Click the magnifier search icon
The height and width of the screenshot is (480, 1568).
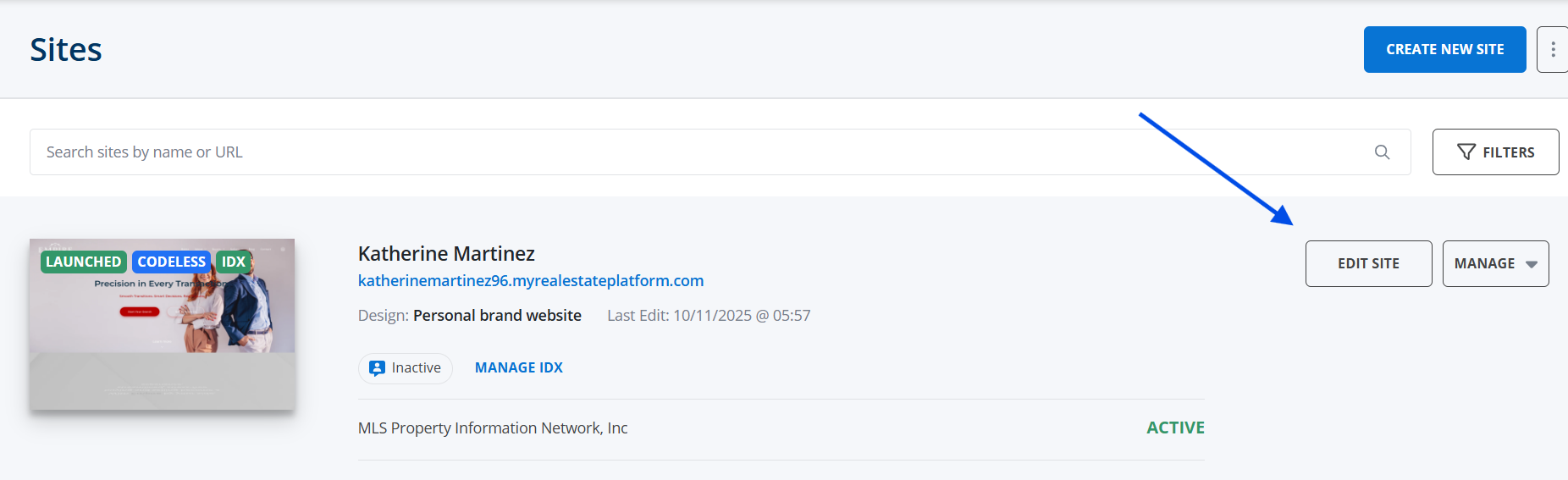click(x=1382, y=152)
